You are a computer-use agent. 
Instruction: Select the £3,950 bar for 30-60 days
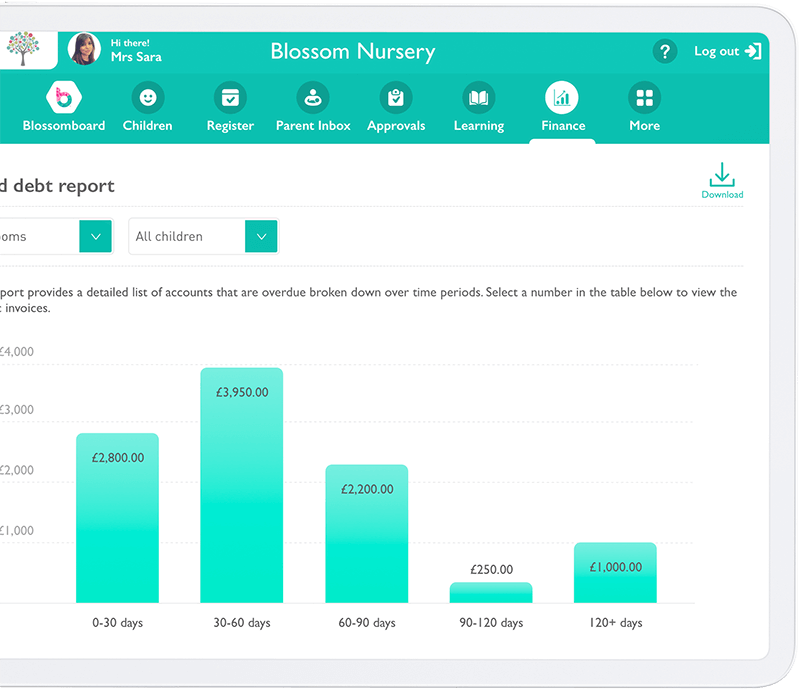241,485
